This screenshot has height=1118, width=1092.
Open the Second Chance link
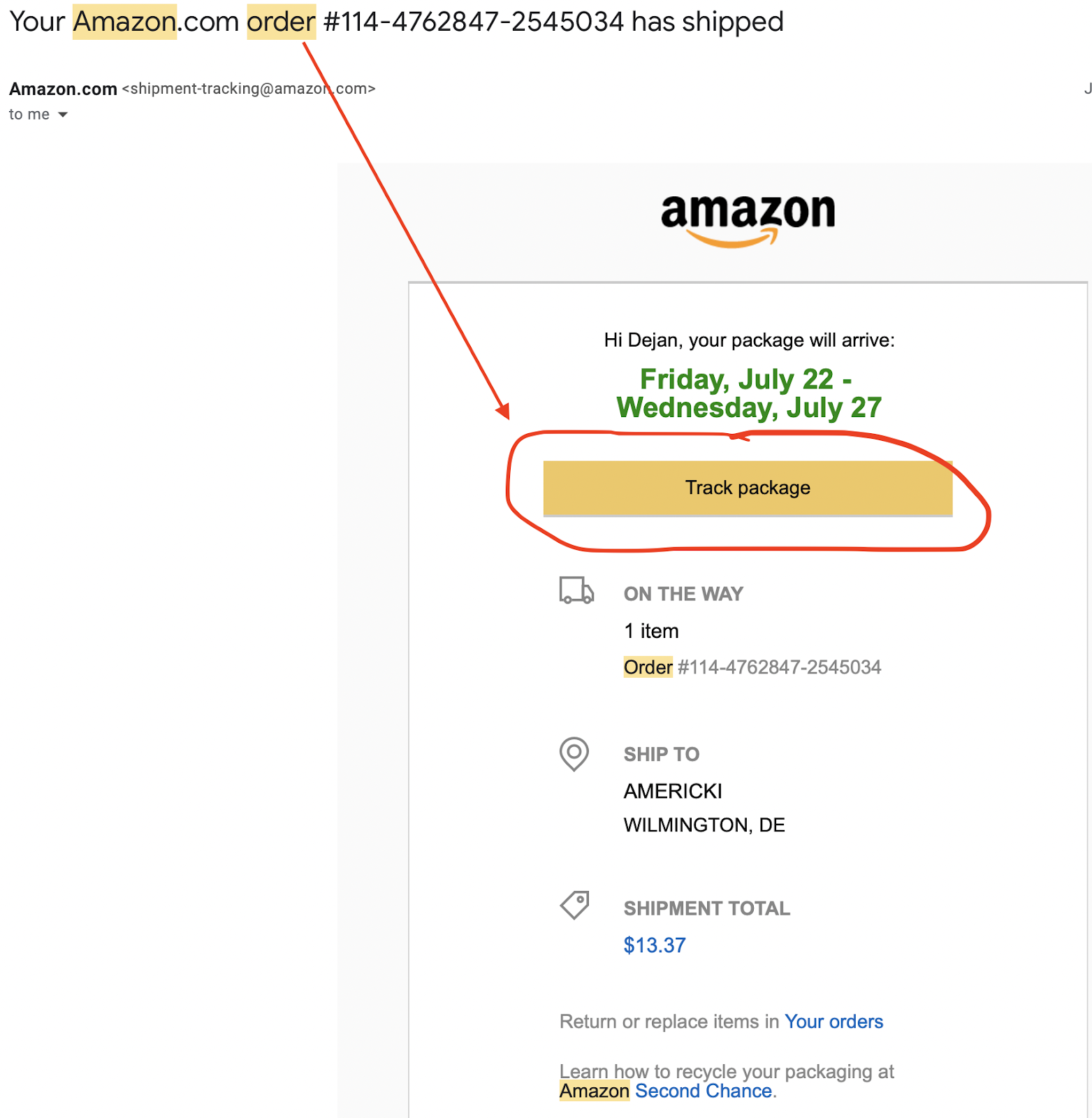click(x=704, y=1091)
